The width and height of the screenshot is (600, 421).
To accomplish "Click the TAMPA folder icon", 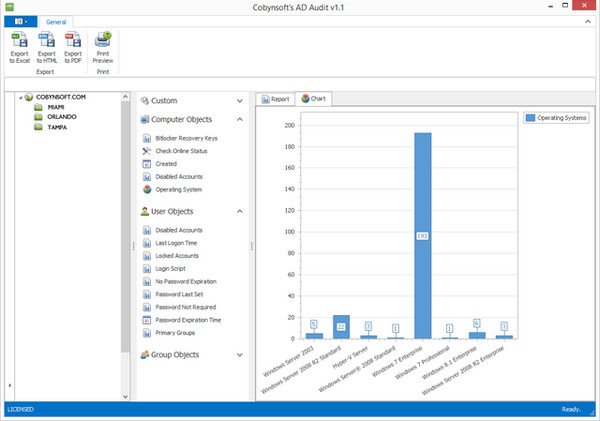I will point(38,127).
